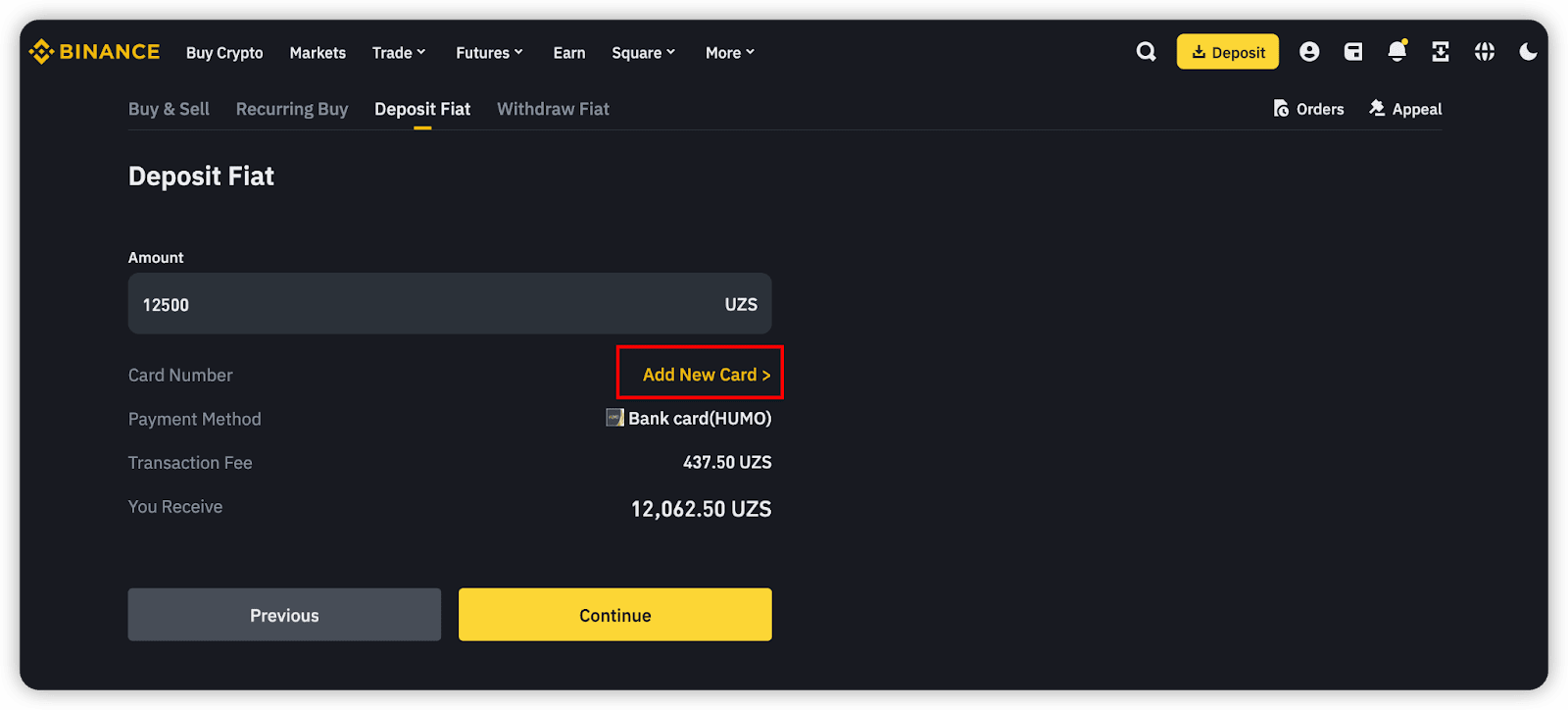Expand the More dropdown menu
Screen dimensions: 1568x710
(x=730, y=53)
